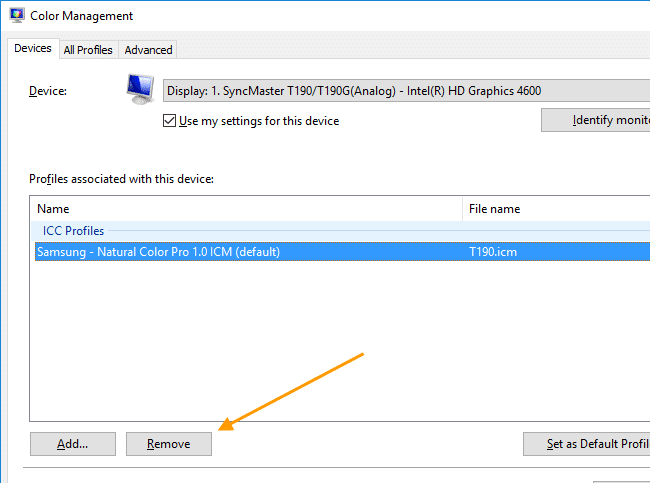Click the T190.icm file name cell

[493, 252]
